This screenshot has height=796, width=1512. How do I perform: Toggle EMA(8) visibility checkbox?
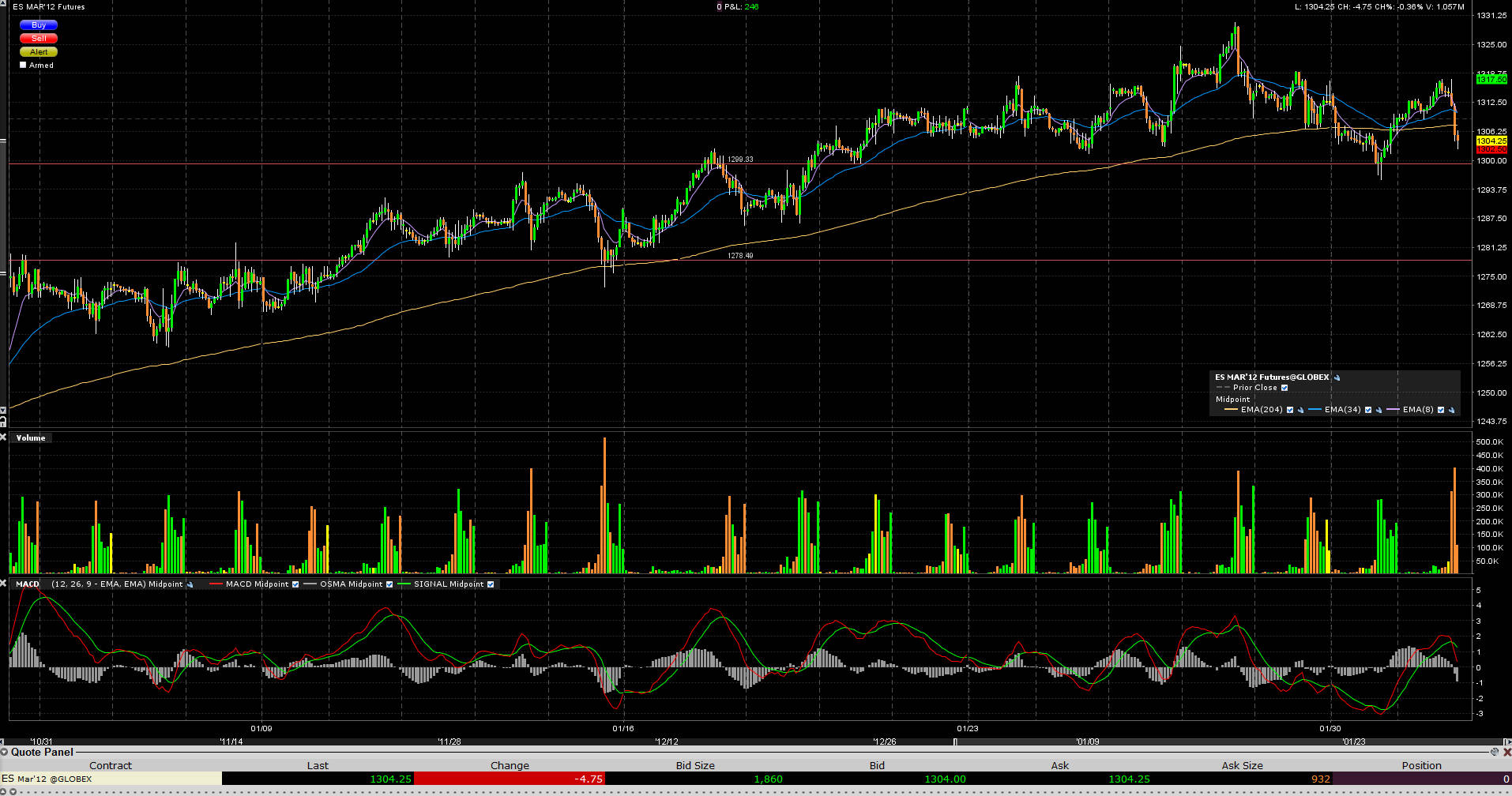1441,410
